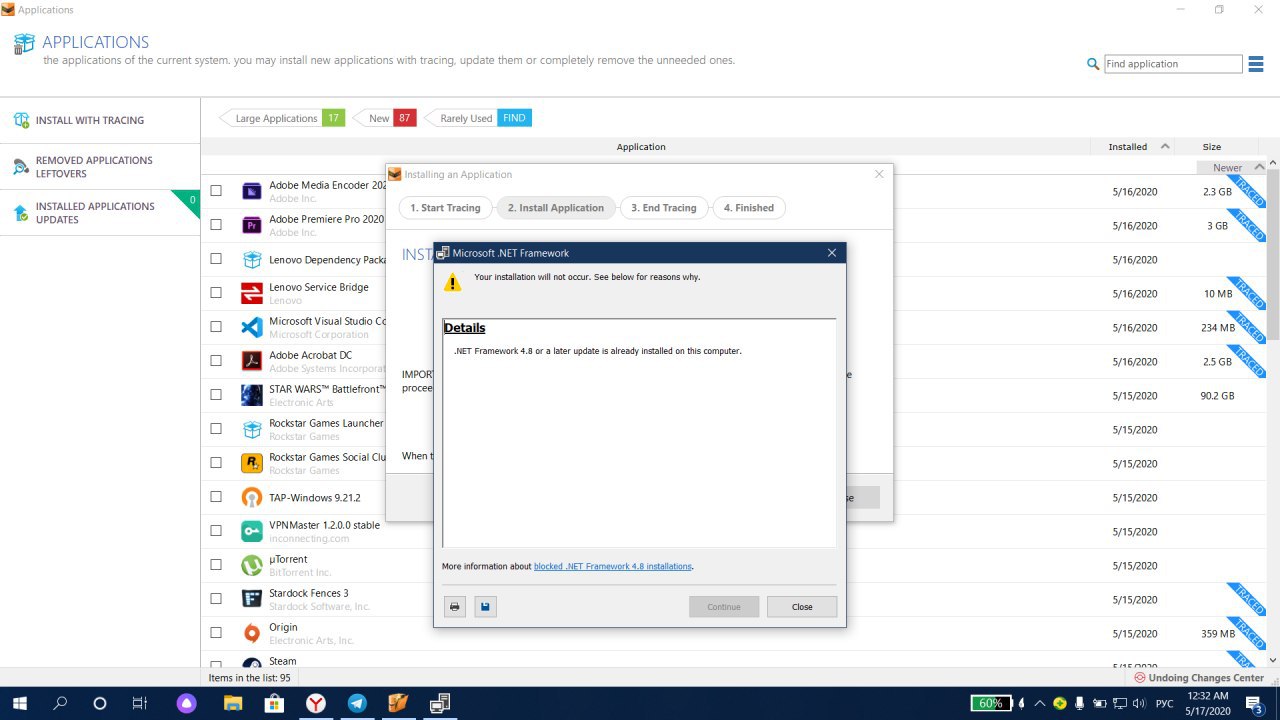The height and width of the screenshot is (720, 1280).
Task: Open Yandex browser from taskbar
Action: (x=316, y=703)
